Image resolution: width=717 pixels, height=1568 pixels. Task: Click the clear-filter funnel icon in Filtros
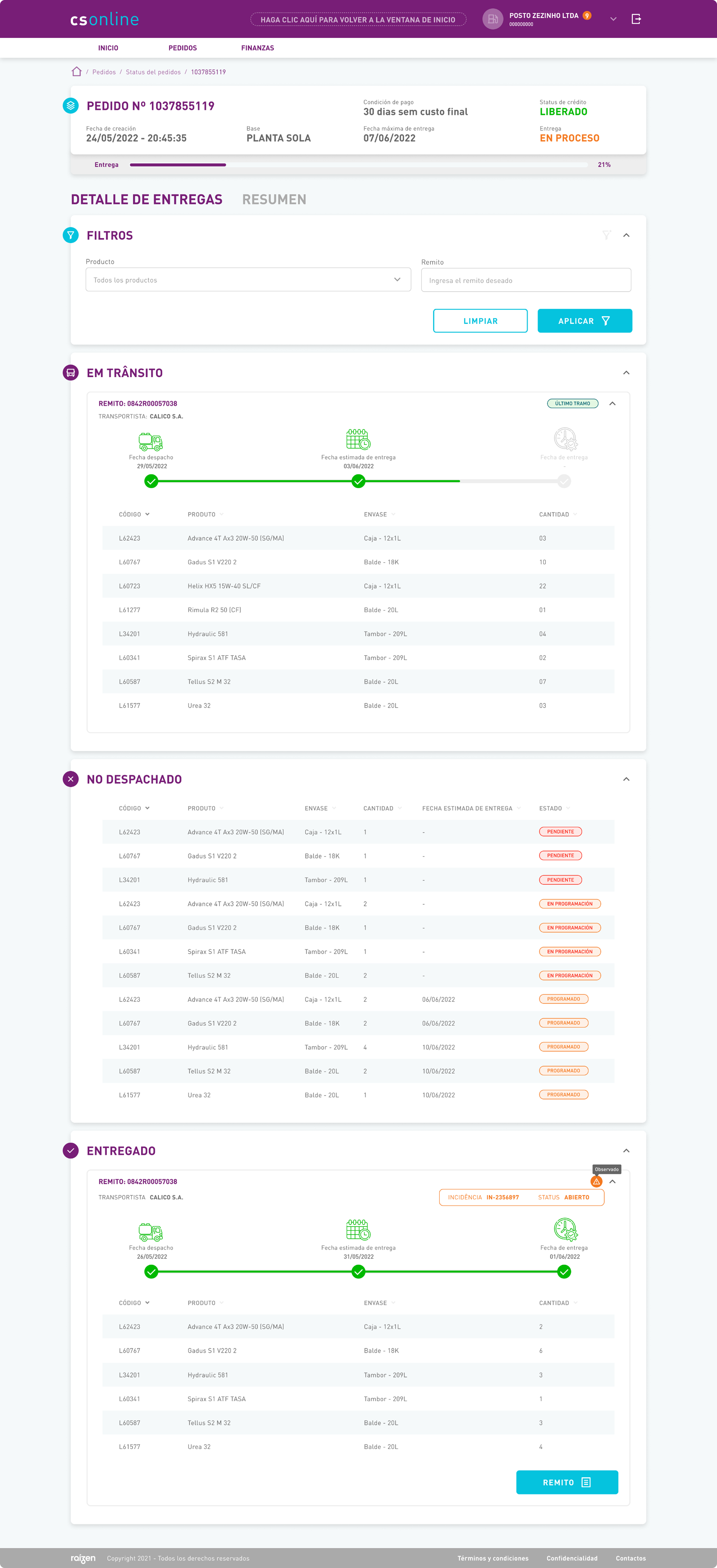pyautogui.click(x=606, y=235)
